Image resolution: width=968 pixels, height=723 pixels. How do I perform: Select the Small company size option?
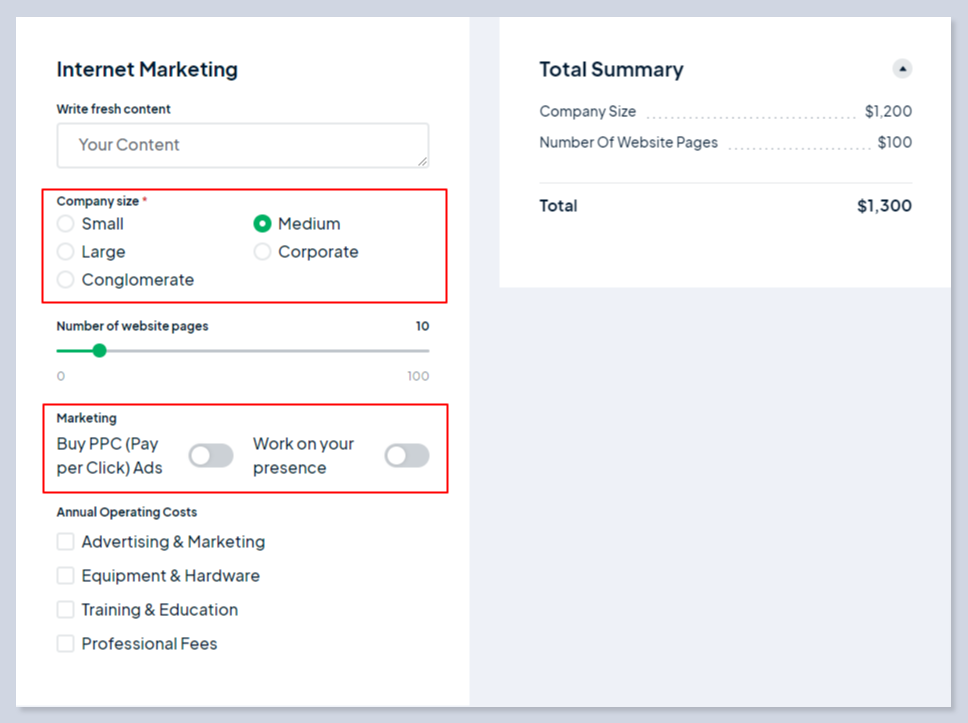click(66, 224)
